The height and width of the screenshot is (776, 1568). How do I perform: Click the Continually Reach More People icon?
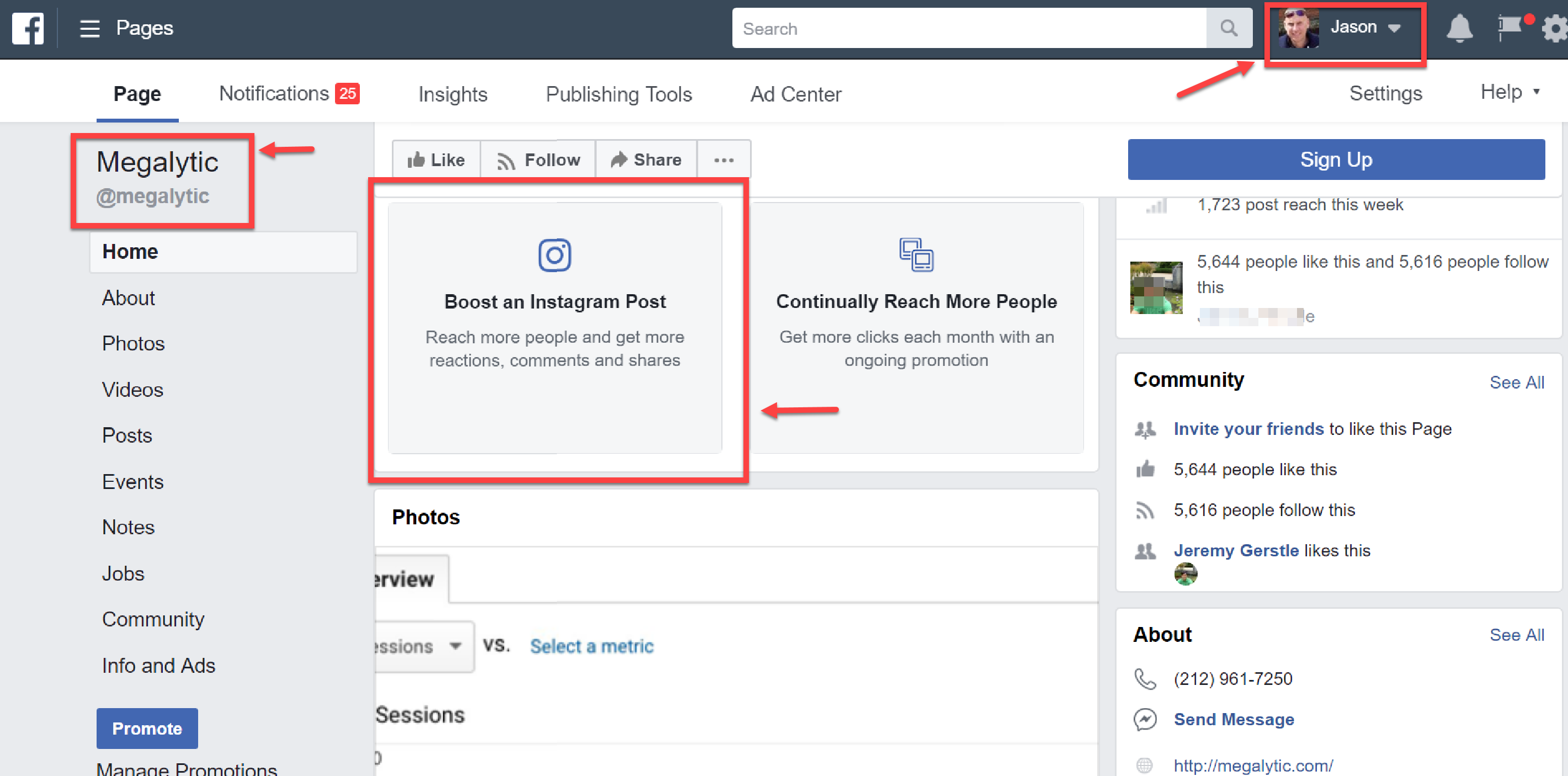click(x=916, y=254)
